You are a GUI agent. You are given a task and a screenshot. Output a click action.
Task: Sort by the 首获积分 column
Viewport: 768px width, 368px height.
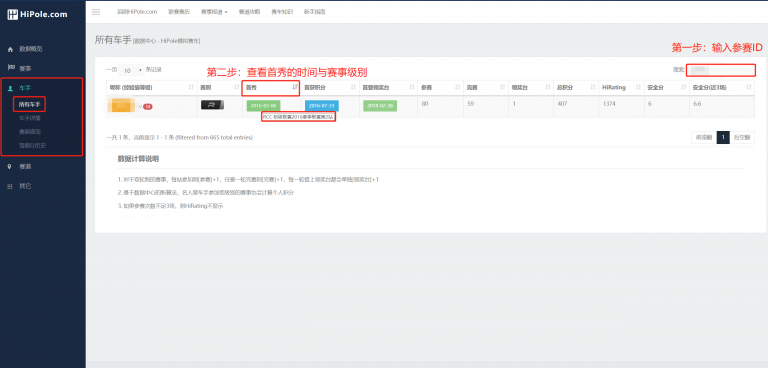(329, 87)
